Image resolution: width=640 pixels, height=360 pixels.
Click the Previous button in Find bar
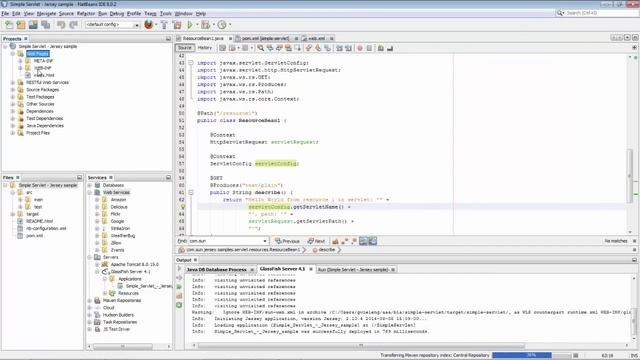[x=288, y=241]
